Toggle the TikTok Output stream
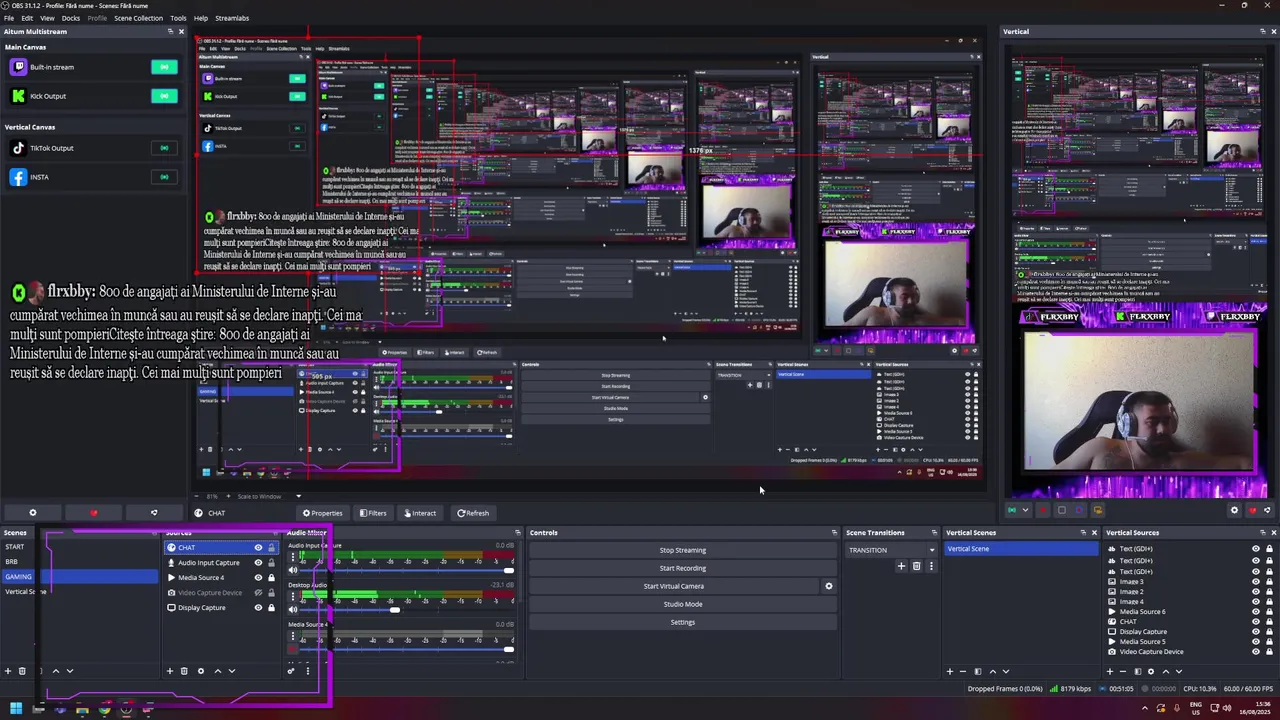The image size is (1280, 720). point(164,148)
